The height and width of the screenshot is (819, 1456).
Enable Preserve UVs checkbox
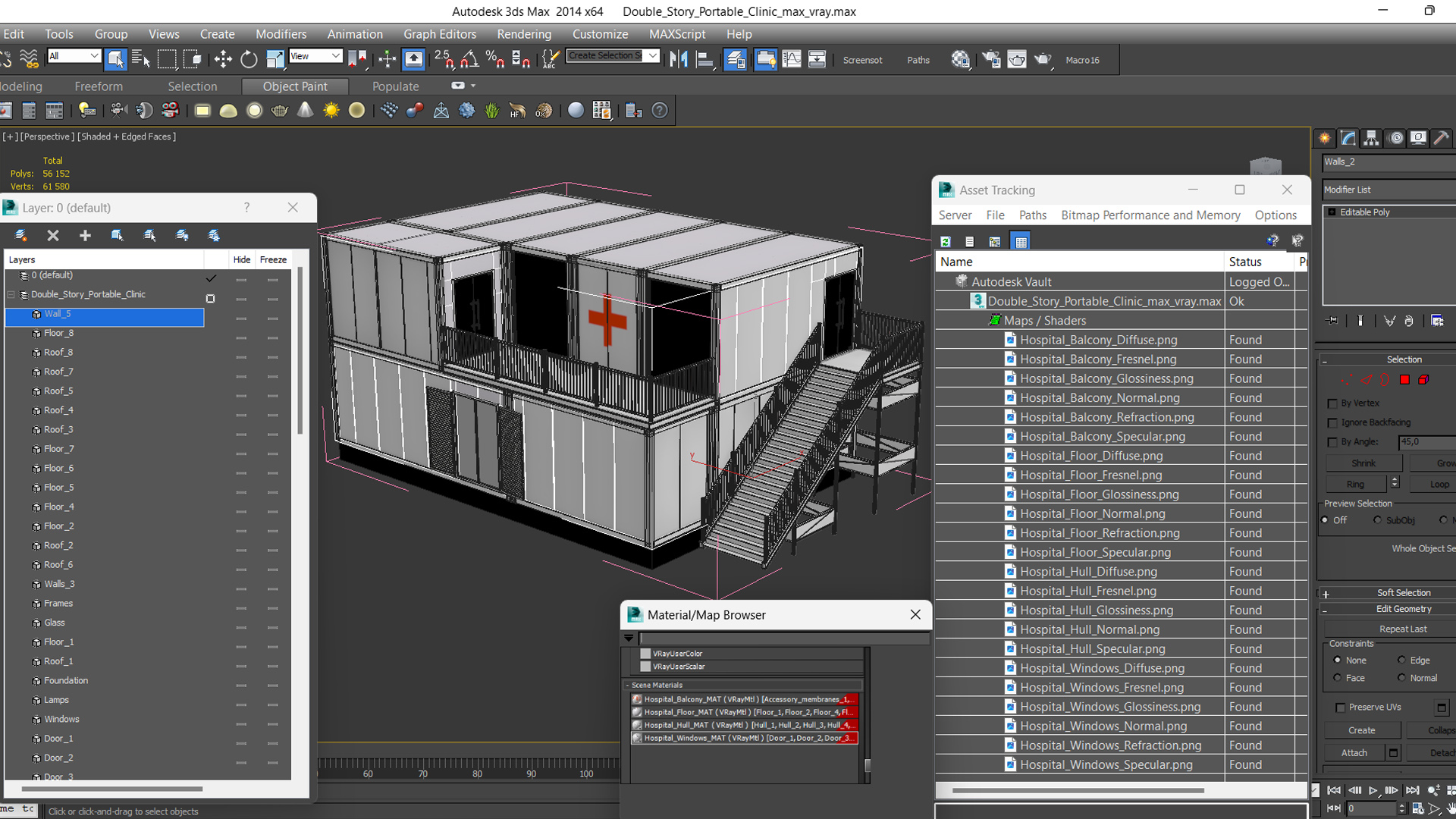1340,708
